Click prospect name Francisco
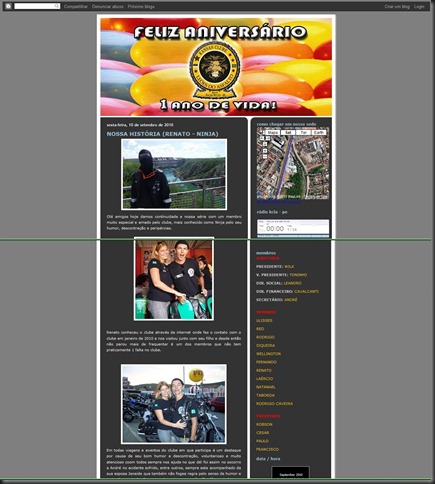435x484 pixels. [267, 449]
